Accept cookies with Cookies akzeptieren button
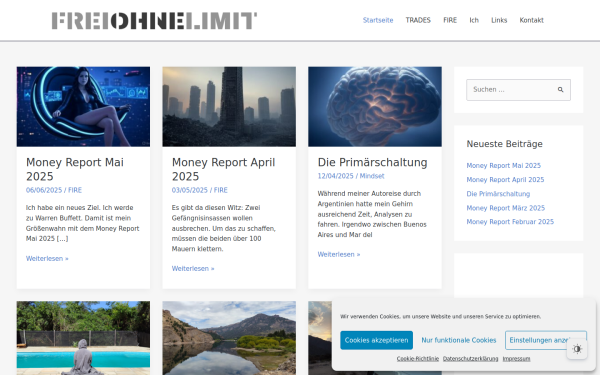This screenshot has width=600, height=375. [x=376, y=340]
